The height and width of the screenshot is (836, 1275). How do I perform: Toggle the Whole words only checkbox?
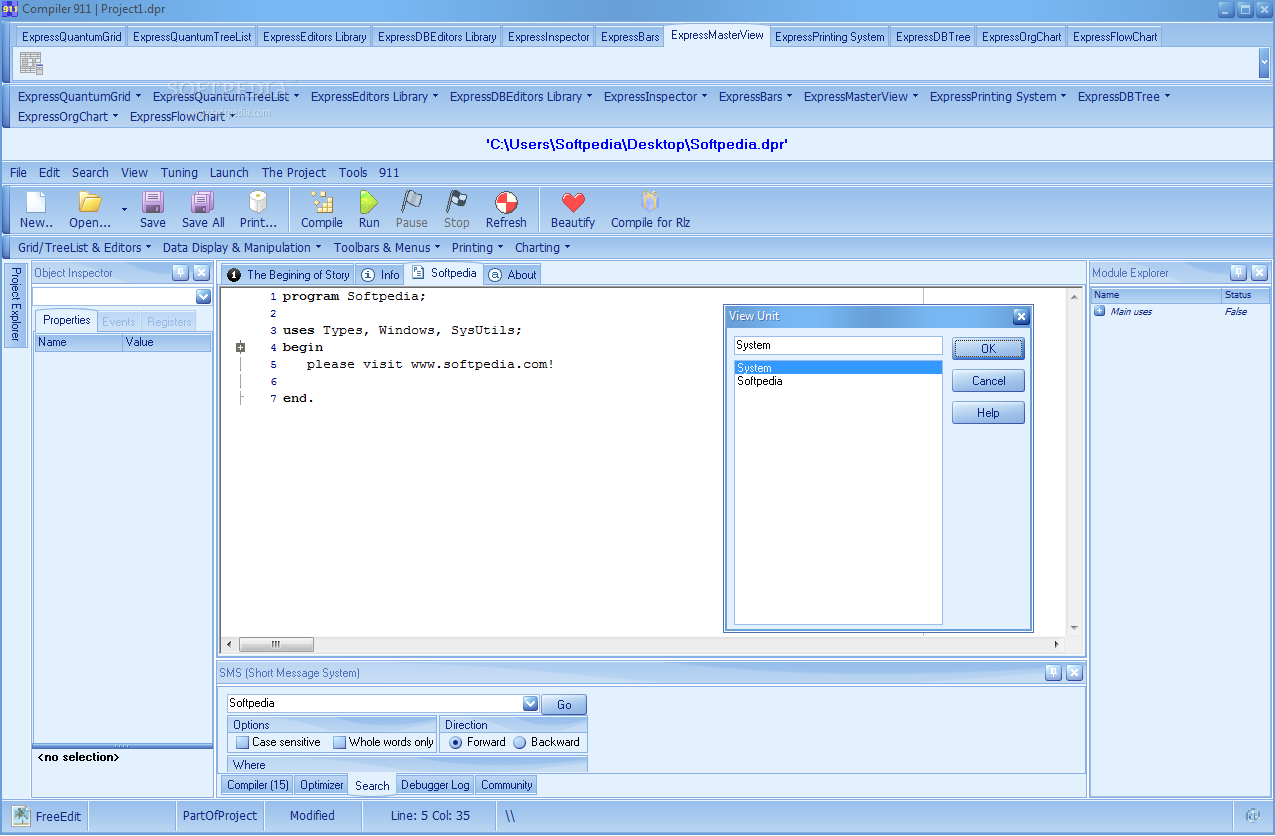[x=339, y=742]
